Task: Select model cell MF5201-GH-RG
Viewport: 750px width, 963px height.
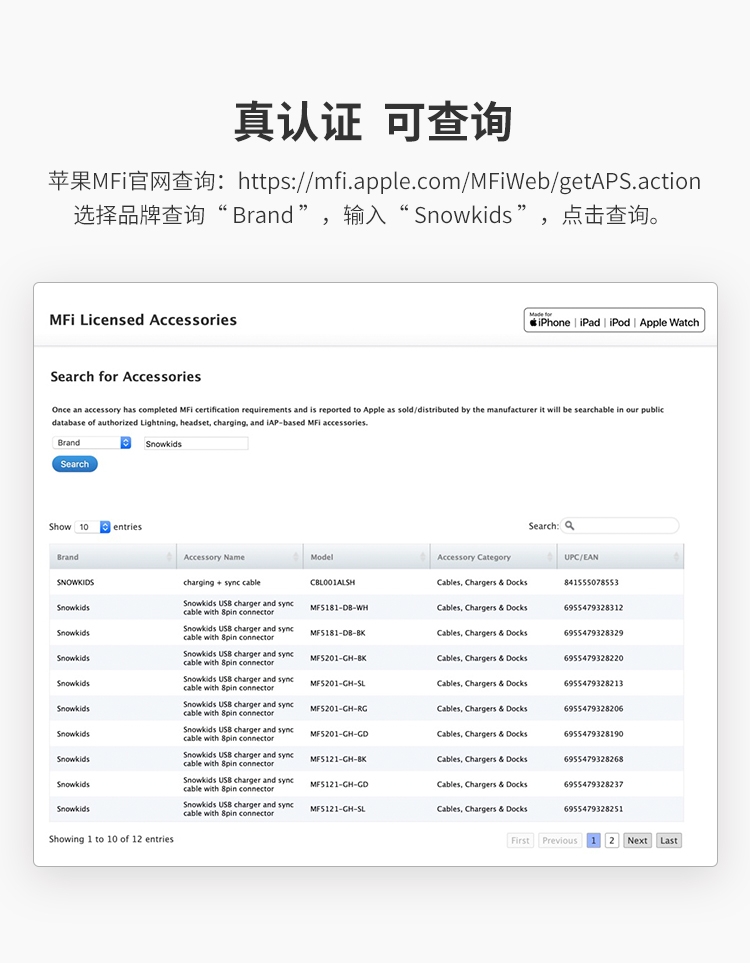Action: pos(338,708)
